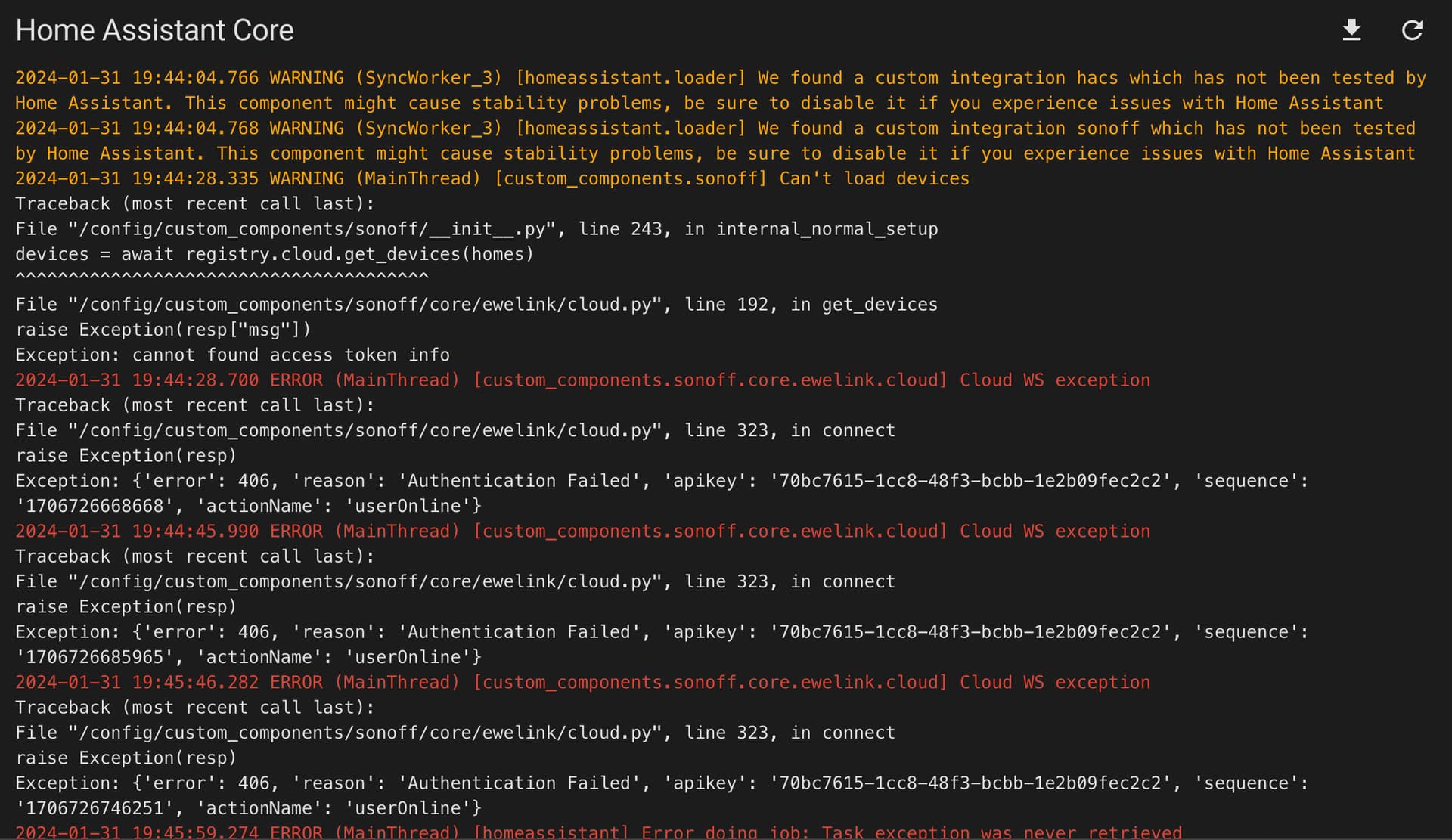Select the "Can't load devices" warning line

(x=492, y=178)
